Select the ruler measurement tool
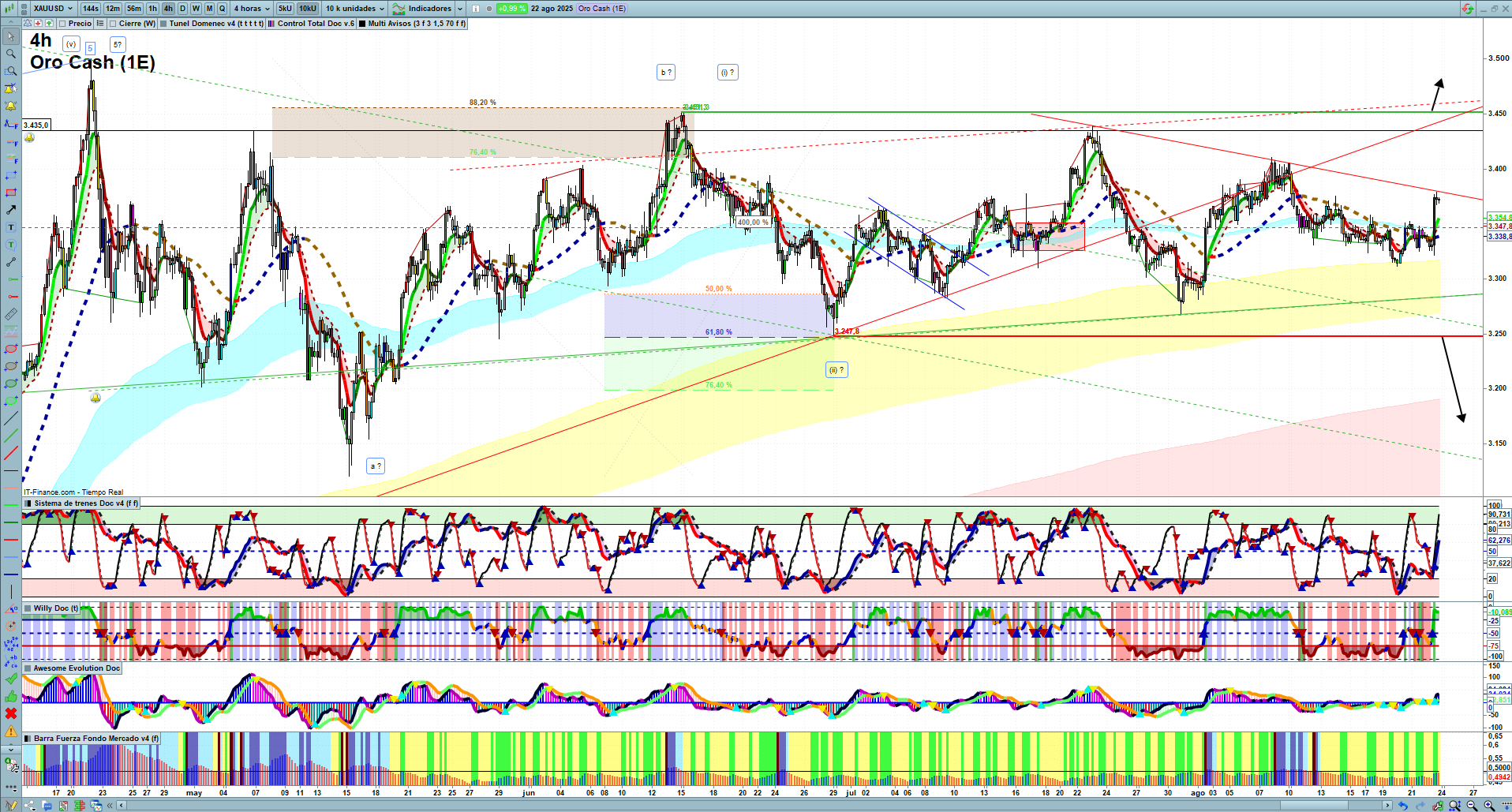This screenshot has height=812, width=1512. 11,314
